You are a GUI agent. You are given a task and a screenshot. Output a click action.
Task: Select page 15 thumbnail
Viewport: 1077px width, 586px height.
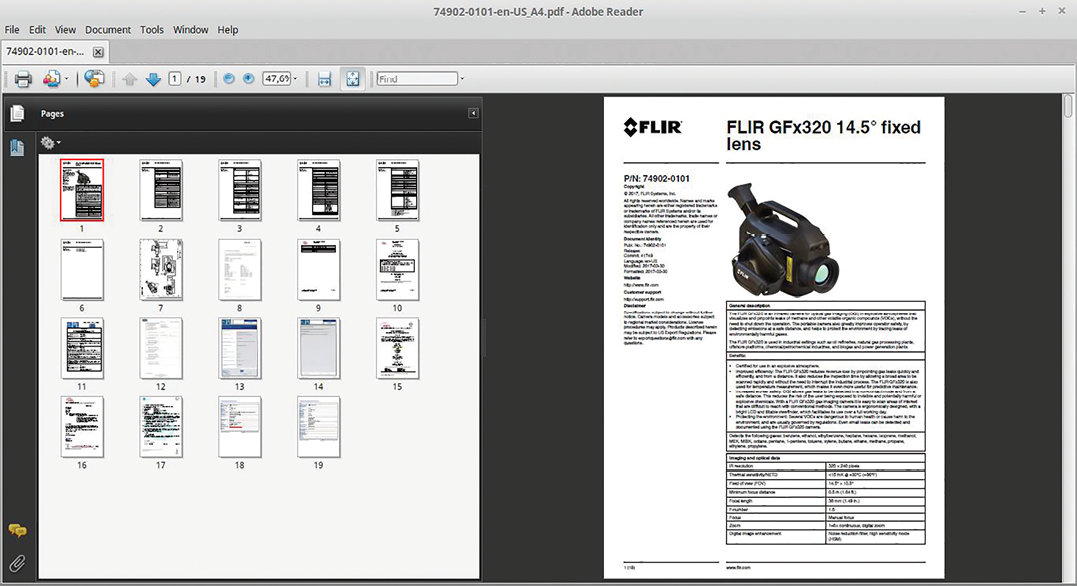tap(398, 348)
